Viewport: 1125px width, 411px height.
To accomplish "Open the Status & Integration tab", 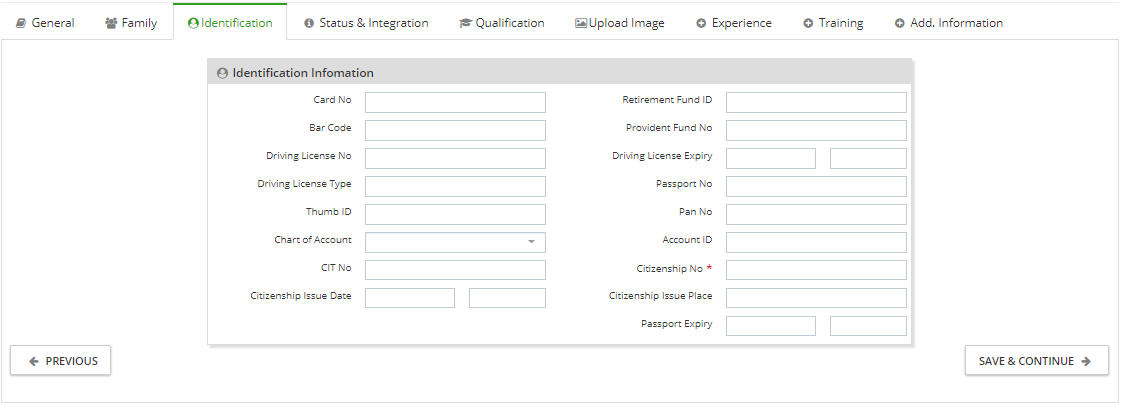I will click(366, 23).
